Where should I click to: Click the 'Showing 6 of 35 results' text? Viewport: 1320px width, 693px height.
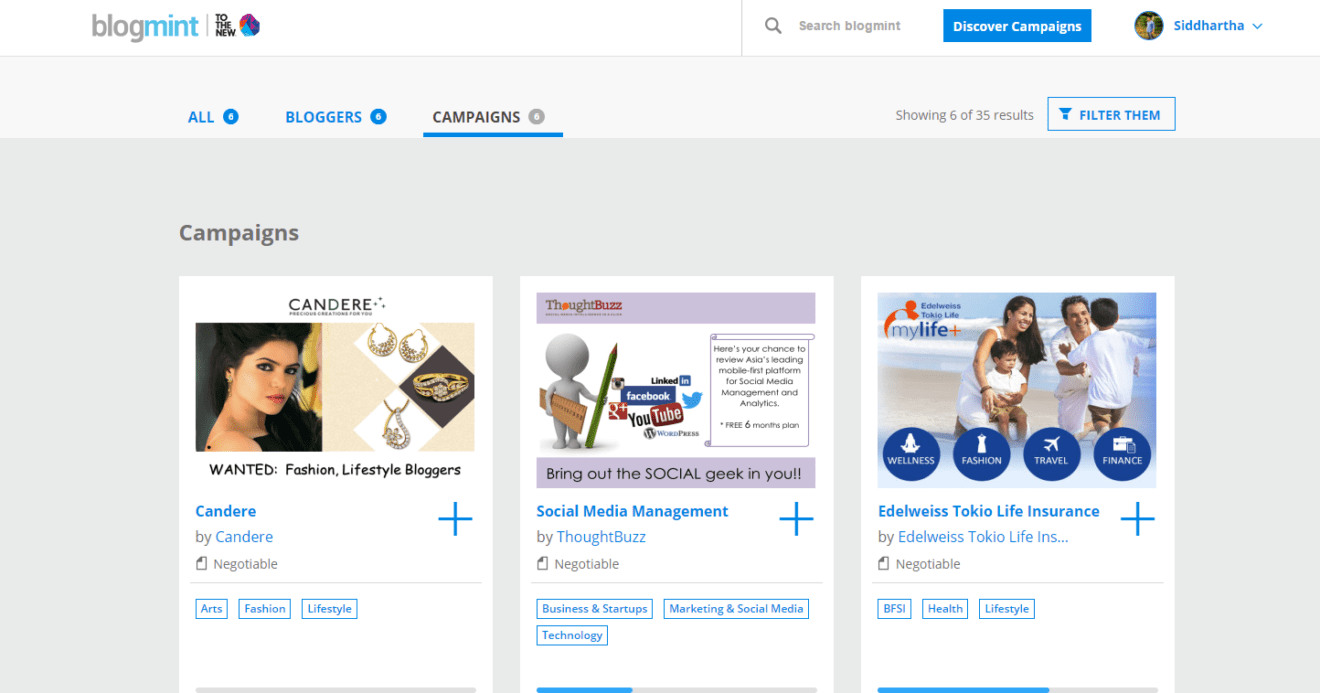point(964,115)
